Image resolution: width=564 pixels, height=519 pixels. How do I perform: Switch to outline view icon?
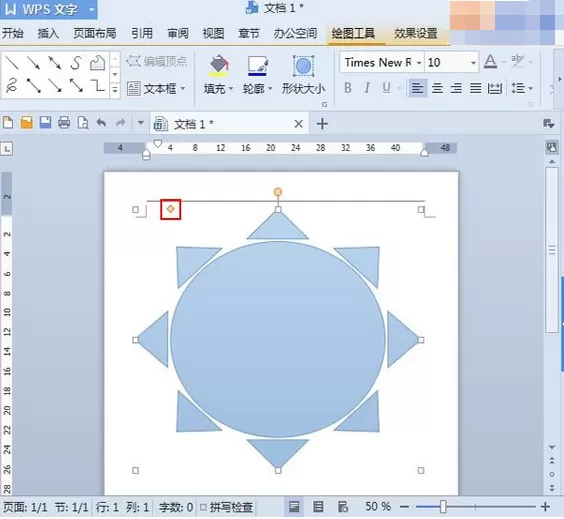(318, 507)
